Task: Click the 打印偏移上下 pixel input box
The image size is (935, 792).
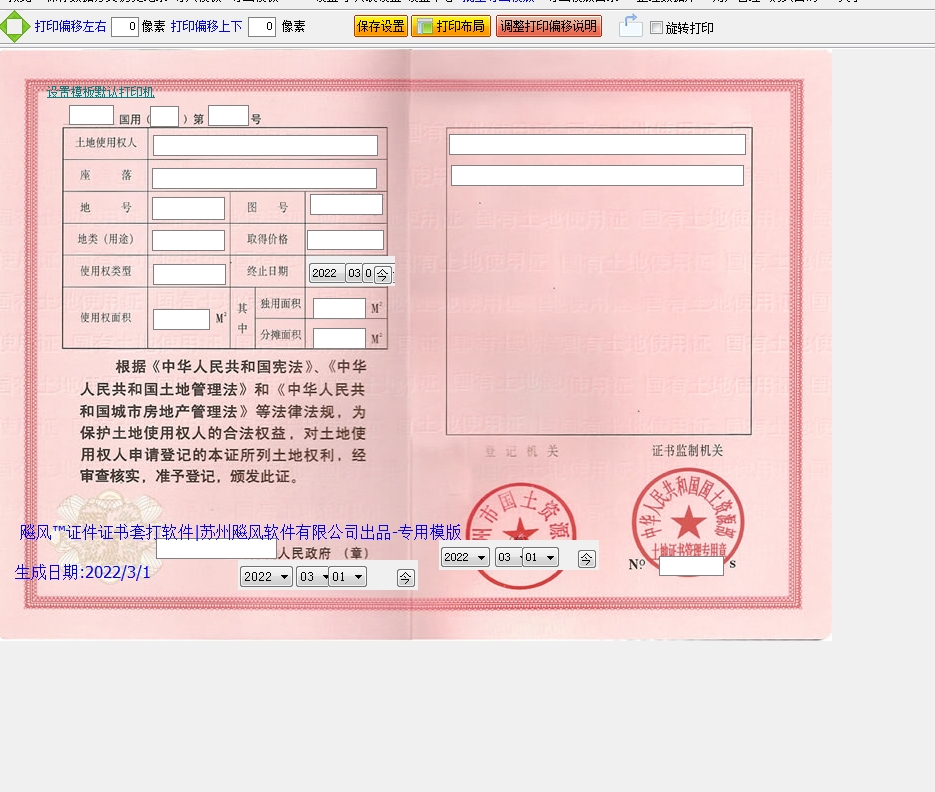Action: (261, 27)
